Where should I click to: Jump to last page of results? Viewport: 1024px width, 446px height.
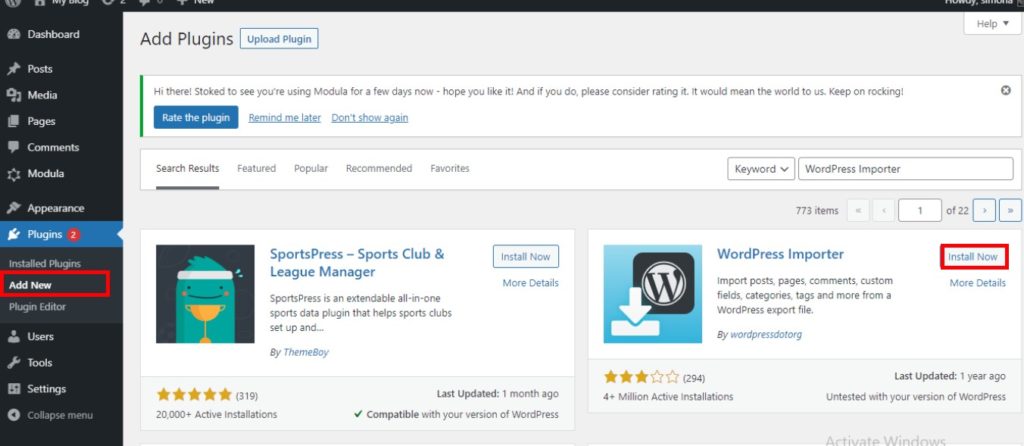click(x=1010, y=210)
